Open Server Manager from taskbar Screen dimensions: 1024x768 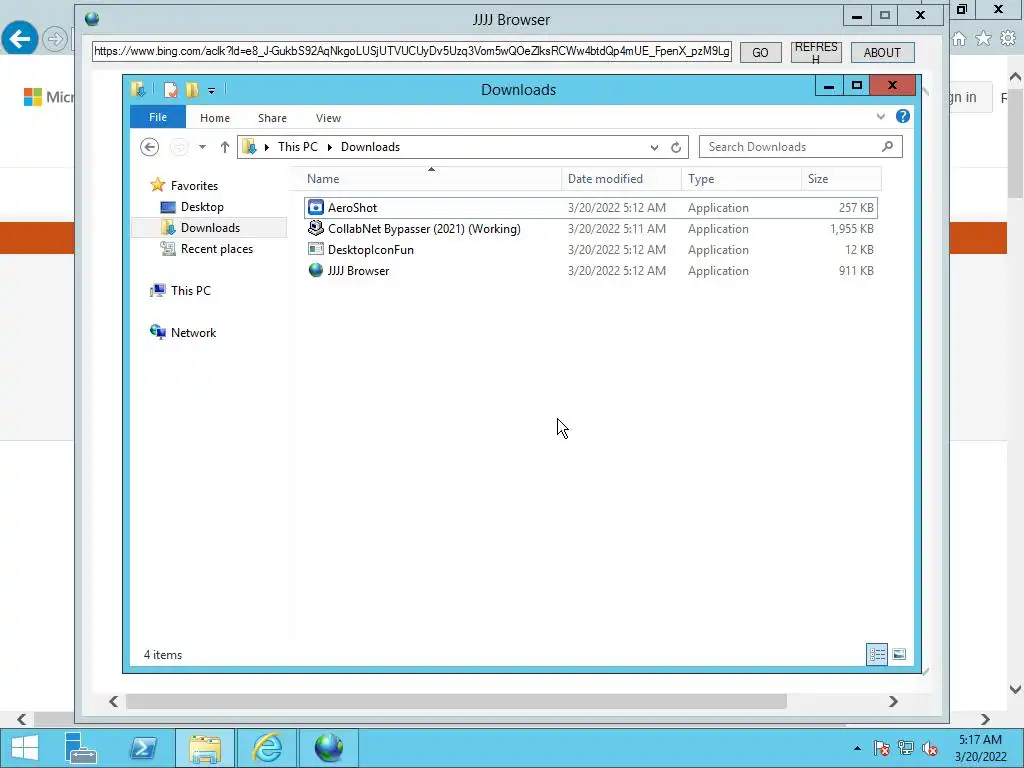point(81,748)
